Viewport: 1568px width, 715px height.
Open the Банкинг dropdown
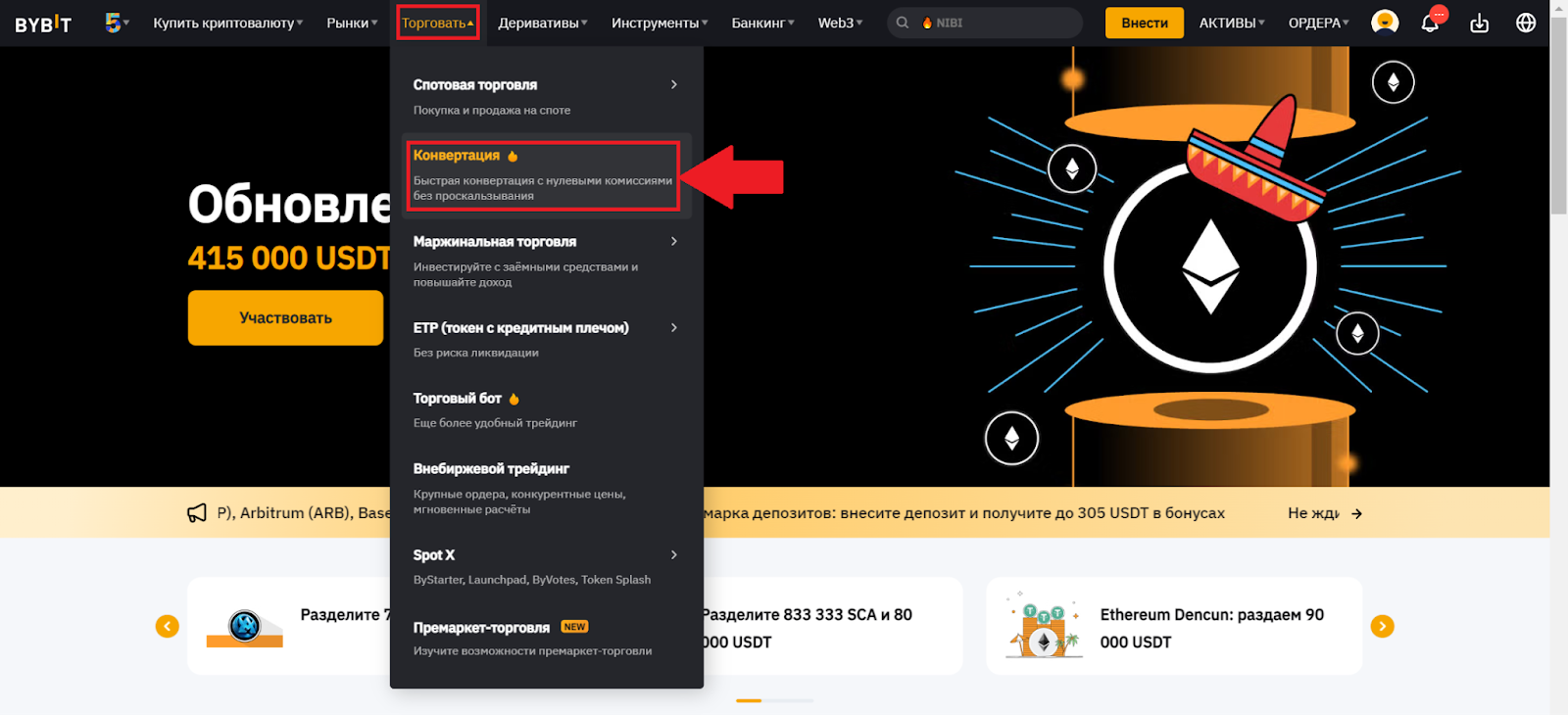click(763, 23)
